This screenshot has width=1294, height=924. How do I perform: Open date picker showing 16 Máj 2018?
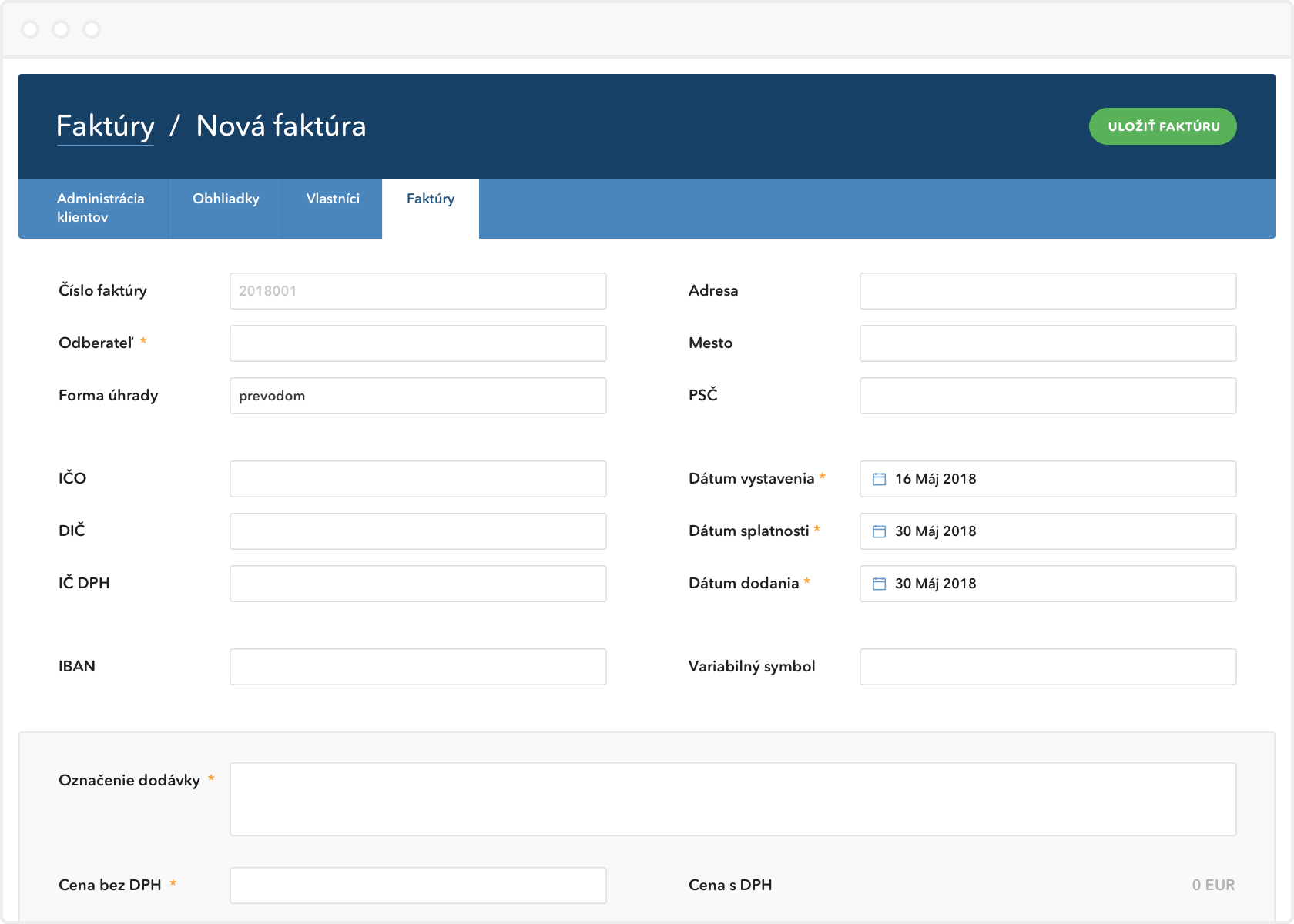(x=1048, y=479)
